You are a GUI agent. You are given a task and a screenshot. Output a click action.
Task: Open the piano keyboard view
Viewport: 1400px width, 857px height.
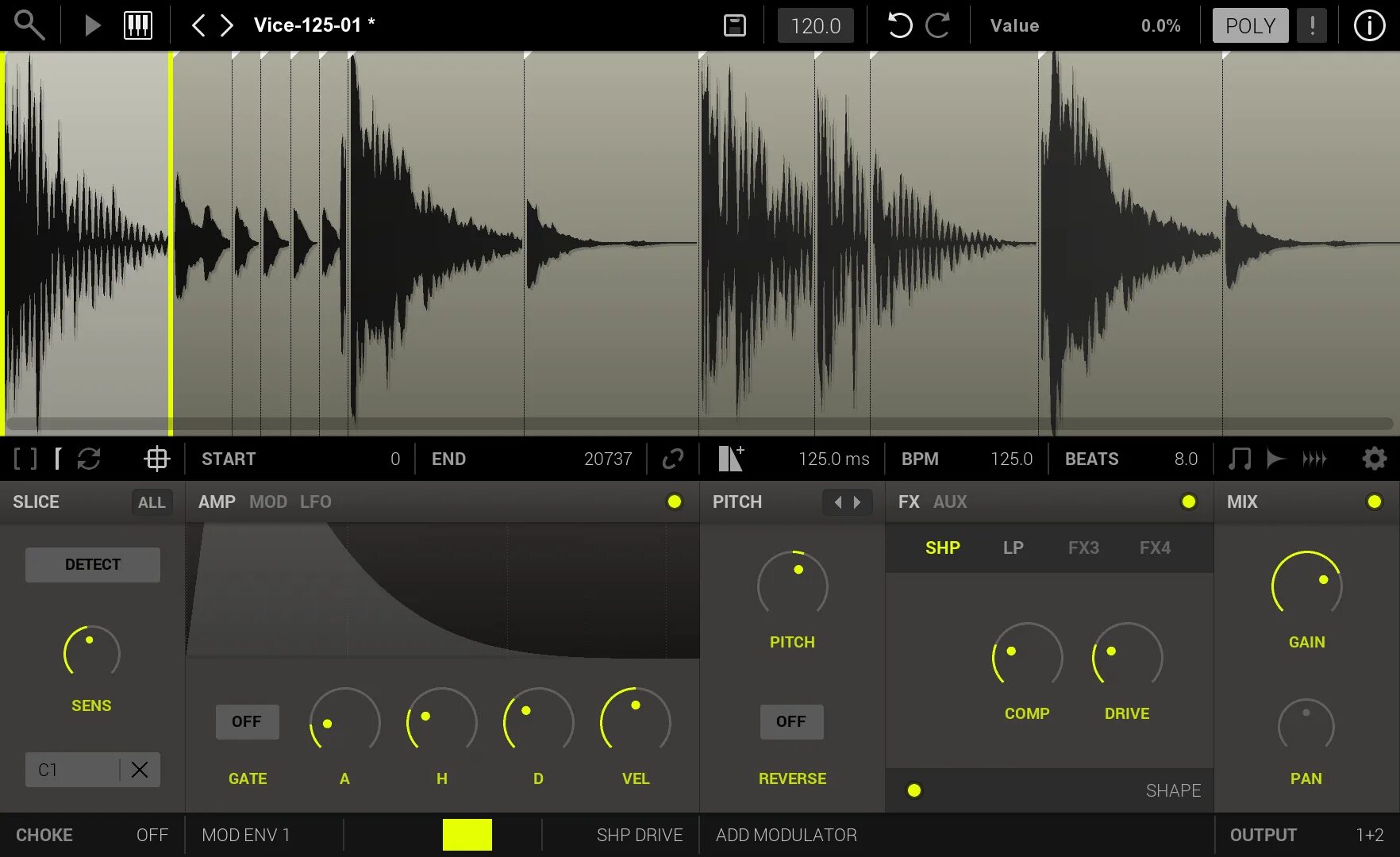click(x=138, y=25)
